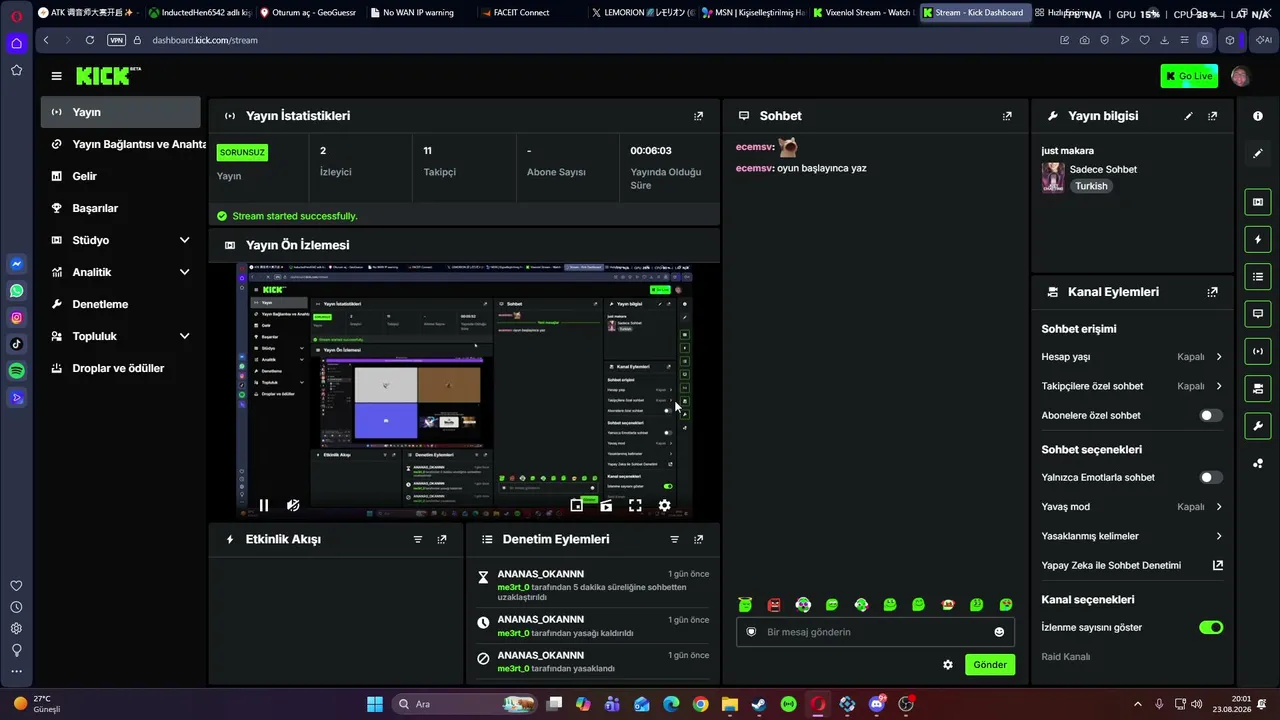Click the Bir mesaj gönderin chat input
The image size is (1280, 720).
[x=875, y=632]
